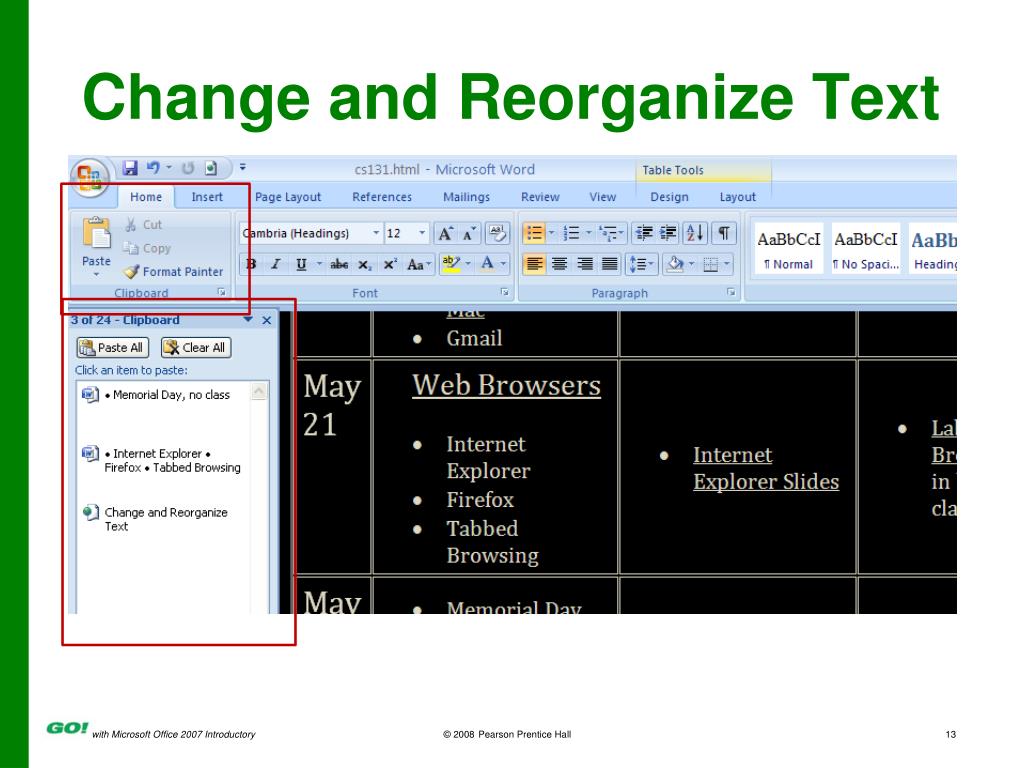Screen dimensions: 1024x768
Task: Open the Clipboard group dialog launcher
Action: (x=222, y=293)
